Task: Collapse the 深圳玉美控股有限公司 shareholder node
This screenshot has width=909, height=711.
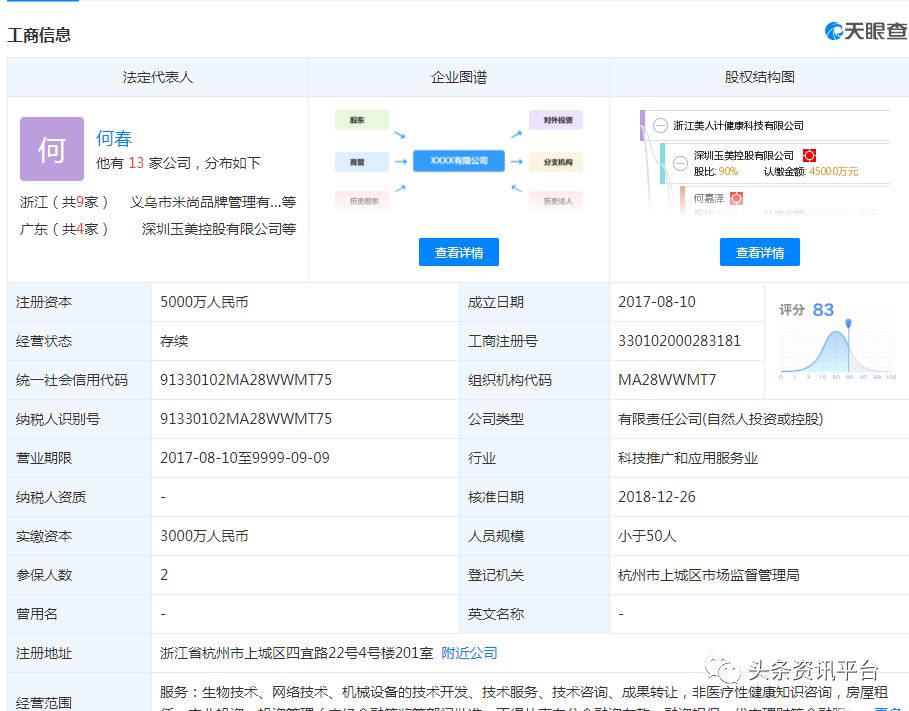Action: (680, 164)
